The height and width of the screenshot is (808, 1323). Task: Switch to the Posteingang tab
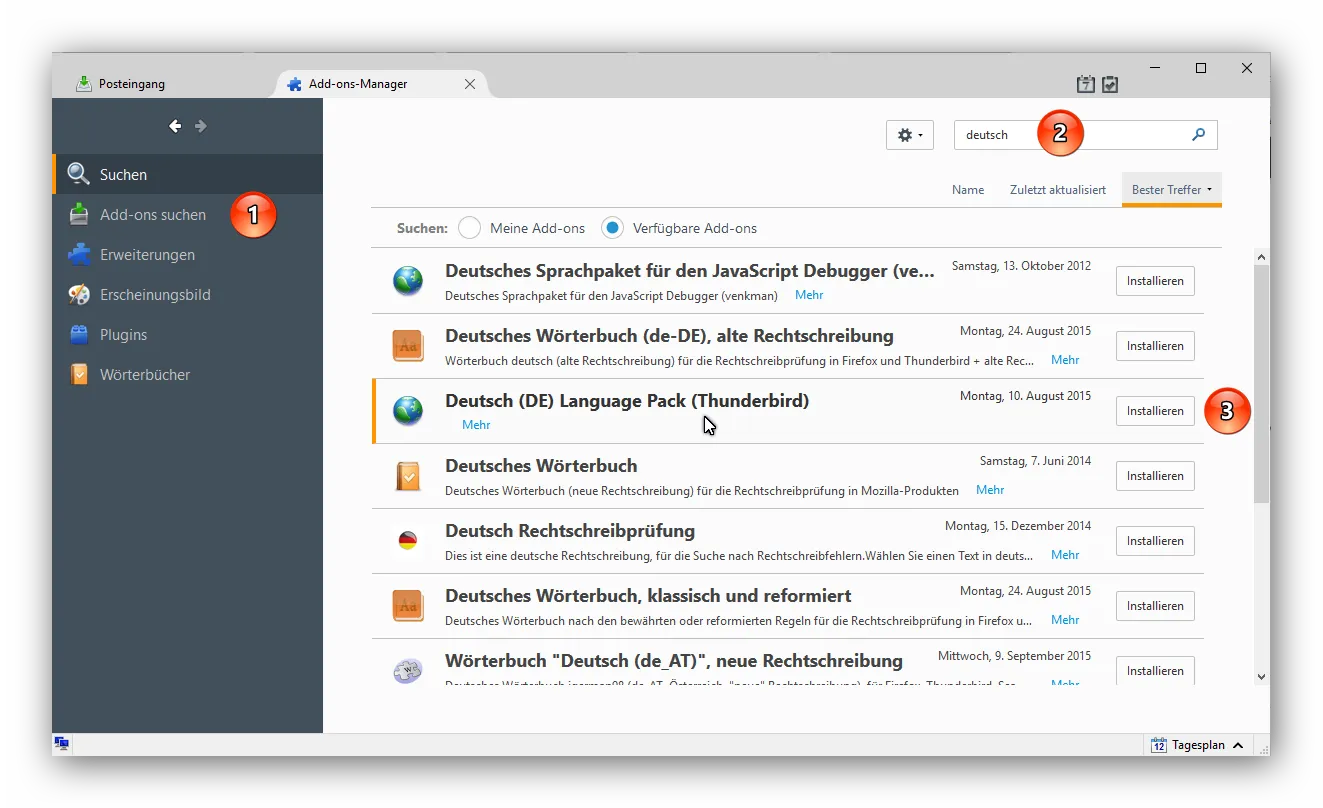164,84
